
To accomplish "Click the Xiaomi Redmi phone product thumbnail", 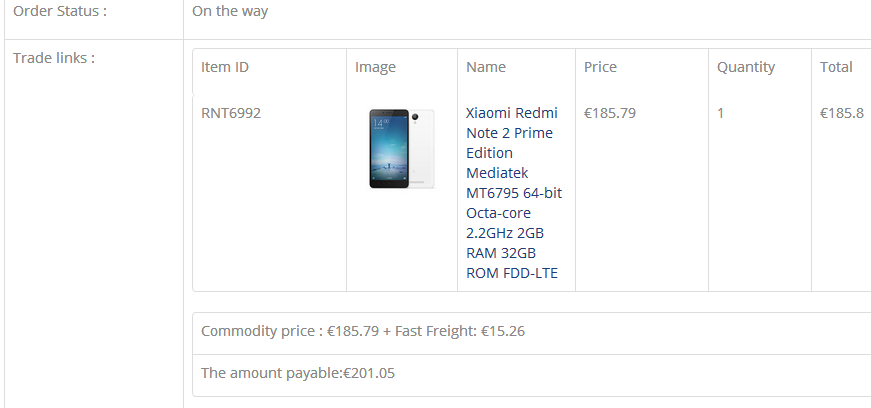I will pyautogui.click(x=401, y=149).
